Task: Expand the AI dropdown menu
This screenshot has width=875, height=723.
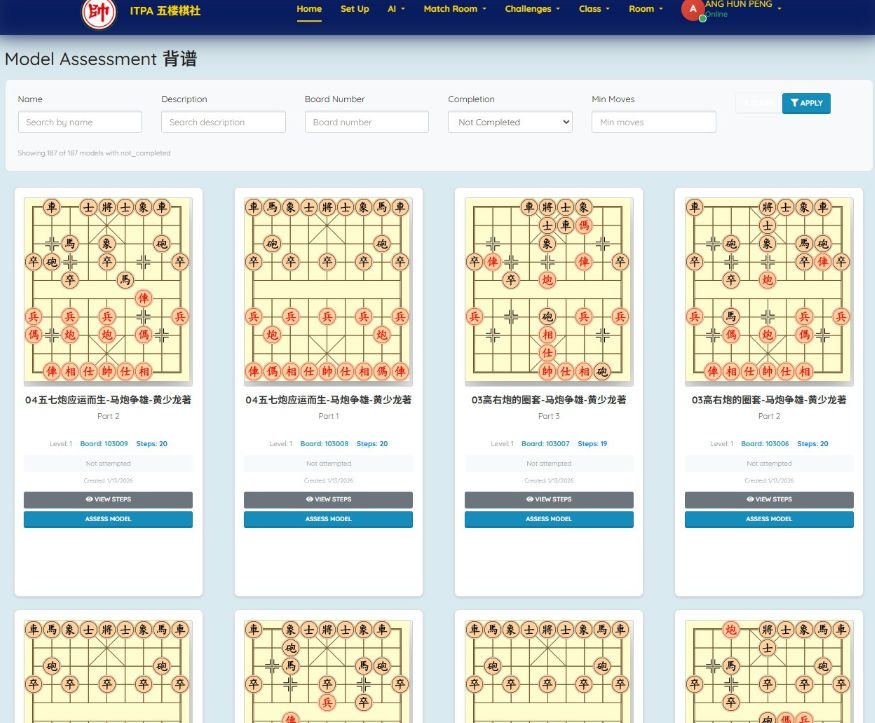Action: 396,9
